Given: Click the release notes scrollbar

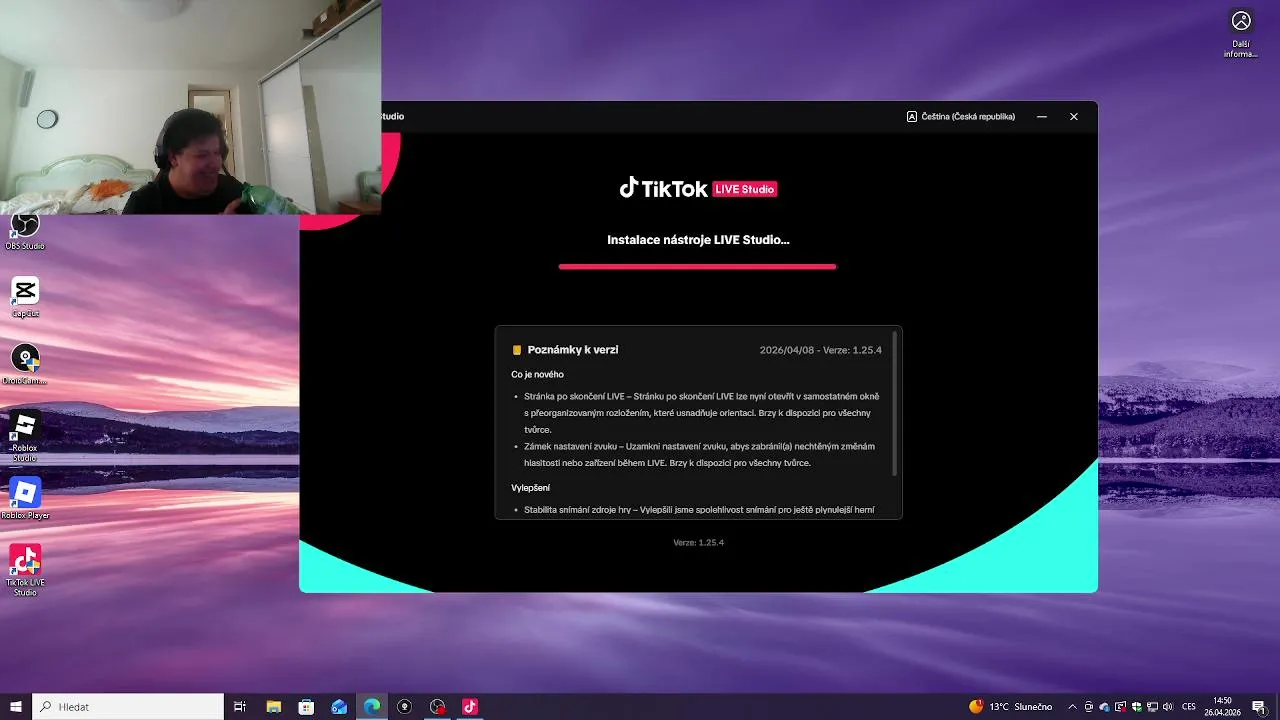Looking at the screenshot, I should (894, 402).
